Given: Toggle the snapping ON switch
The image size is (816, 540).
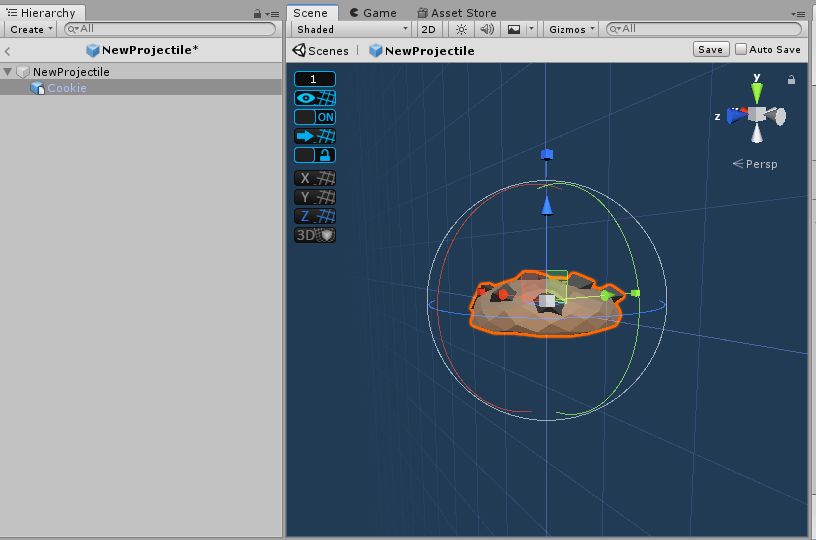Looking at the screenshot, I should click(315, 117).
